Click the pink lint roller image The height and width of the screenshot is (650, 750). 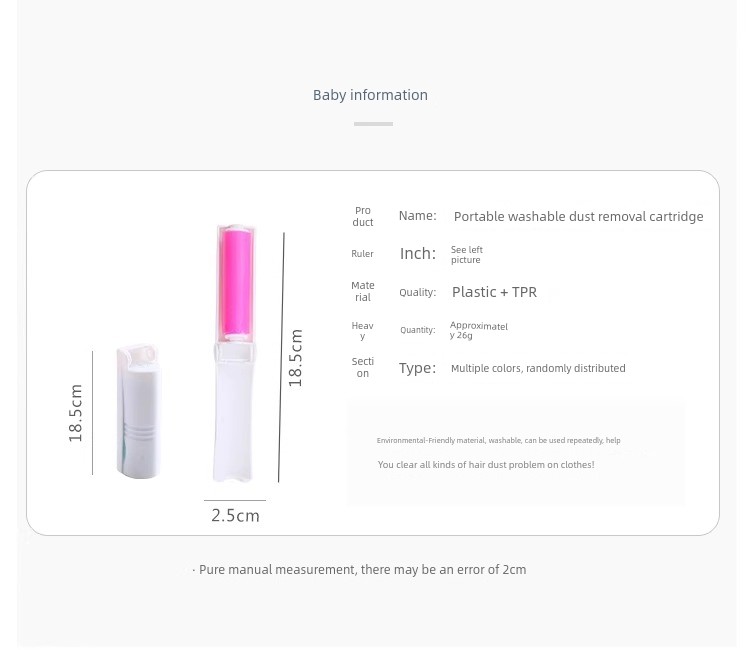point(234,353)
